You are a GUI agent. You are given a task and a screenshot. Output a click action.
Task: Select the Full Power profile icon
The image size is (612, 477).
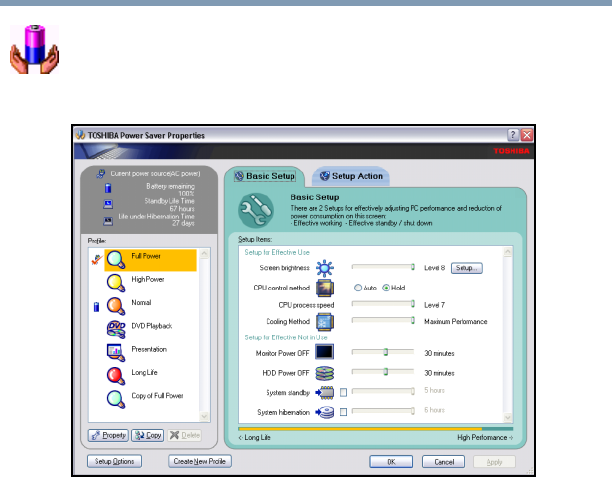(116, 260)
